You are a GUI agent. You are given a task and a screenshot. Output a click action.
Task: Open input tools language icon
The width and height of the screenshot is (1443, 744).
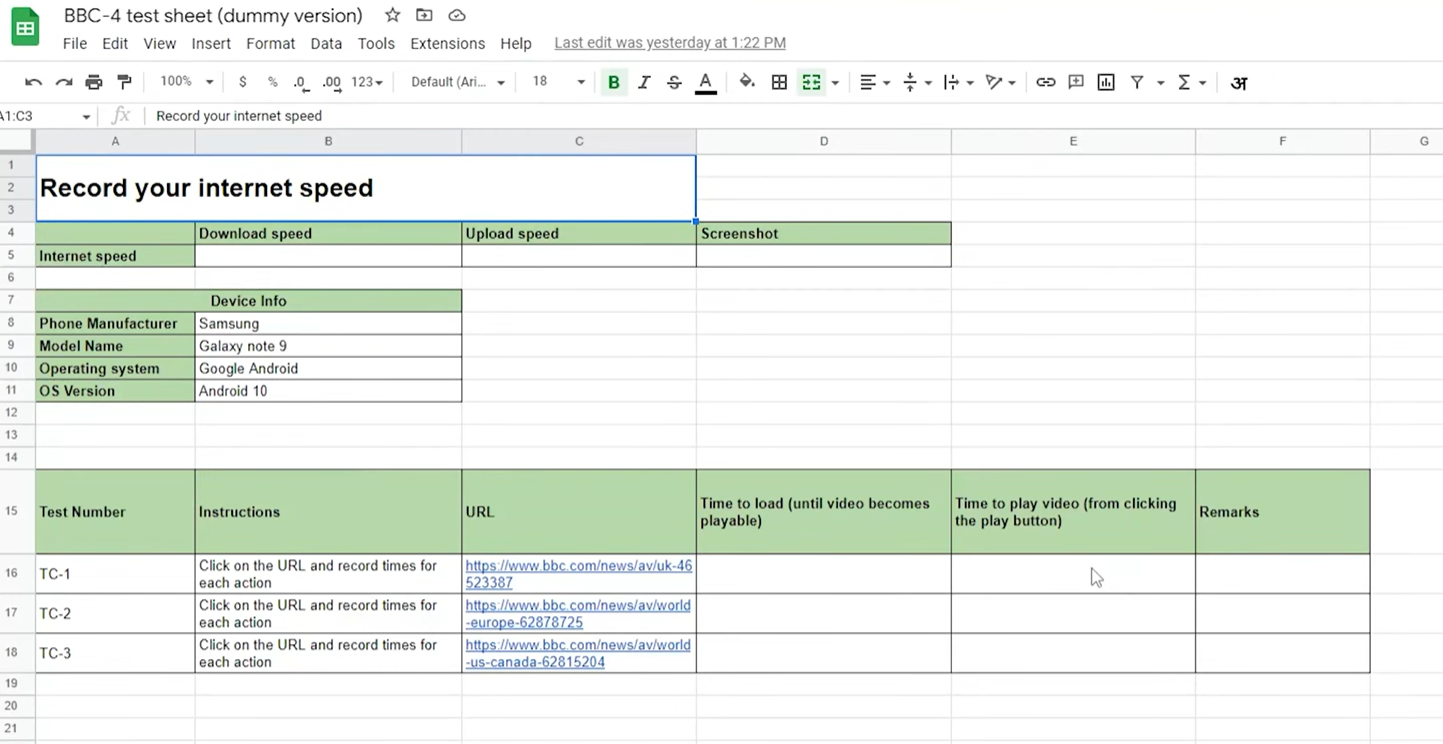1239,82
